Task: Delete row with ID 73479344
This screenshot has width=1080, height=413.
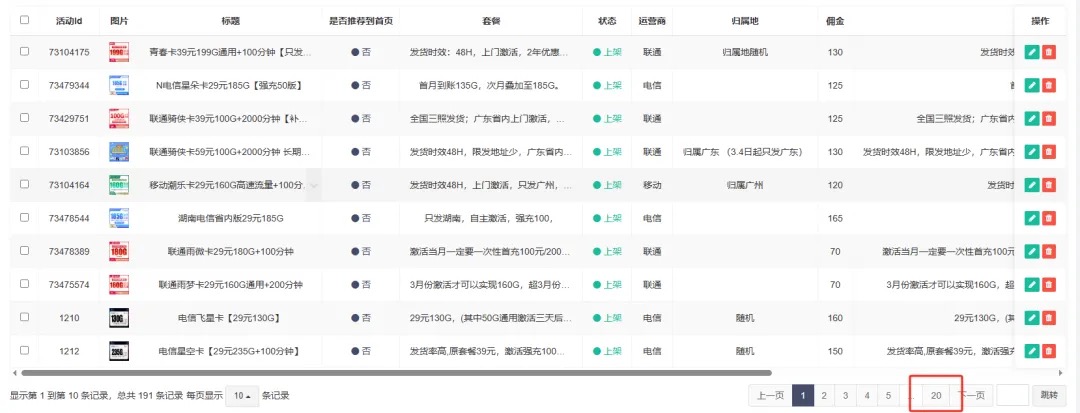Action: coord(1048,85)
